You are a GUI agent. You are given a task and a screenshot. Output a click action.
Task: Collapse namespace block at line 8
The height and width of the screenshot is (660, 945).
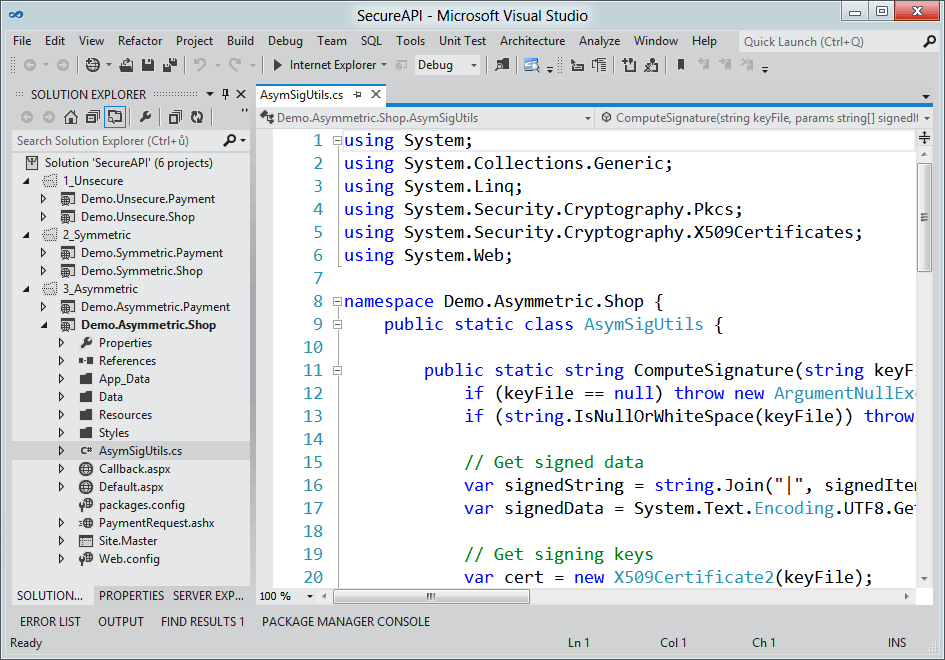coord(338,301)
